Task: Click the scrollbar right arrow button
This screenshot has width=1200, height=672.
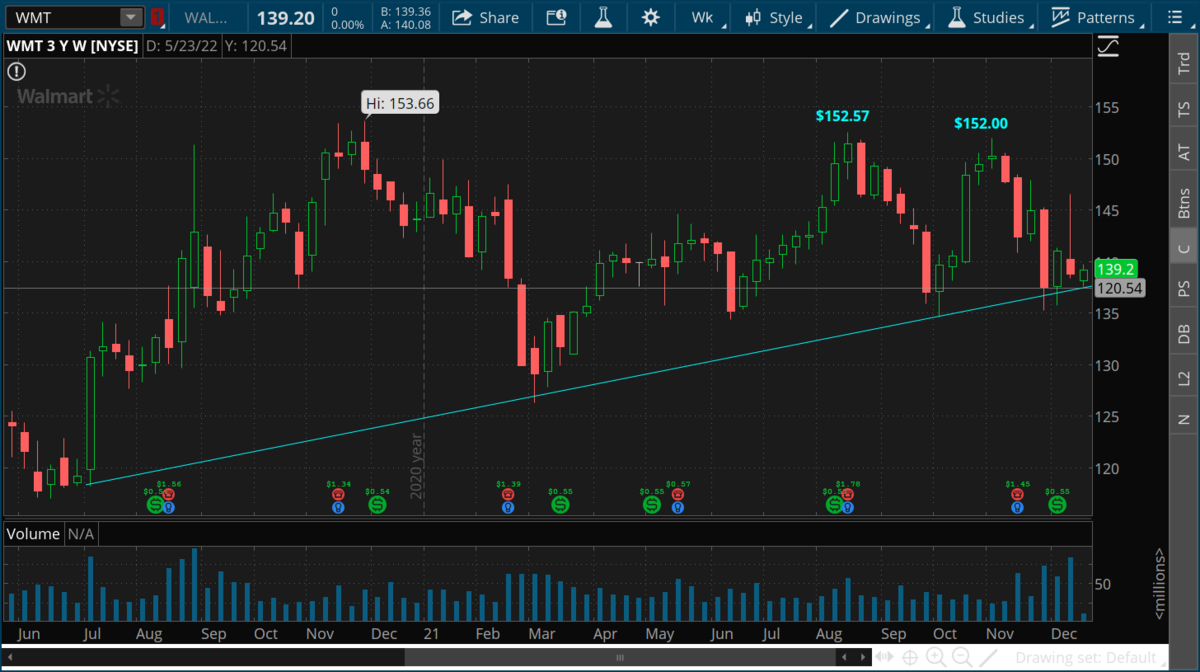Action: [861, 657]
